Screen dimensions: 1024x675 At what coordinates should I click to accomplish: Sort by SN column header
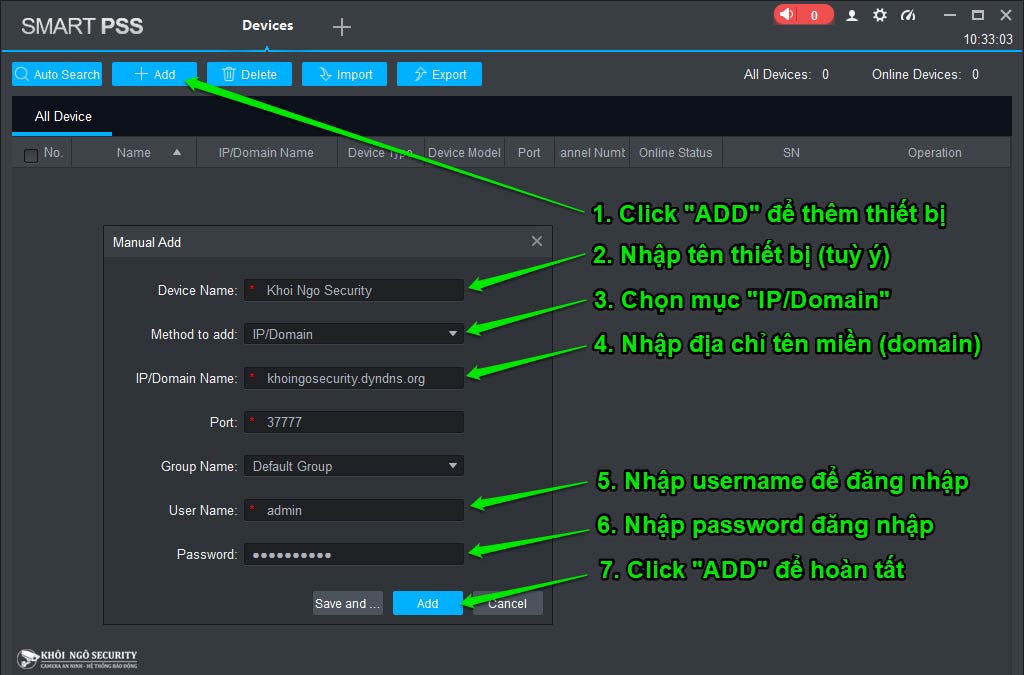click(x=791, y=153)
